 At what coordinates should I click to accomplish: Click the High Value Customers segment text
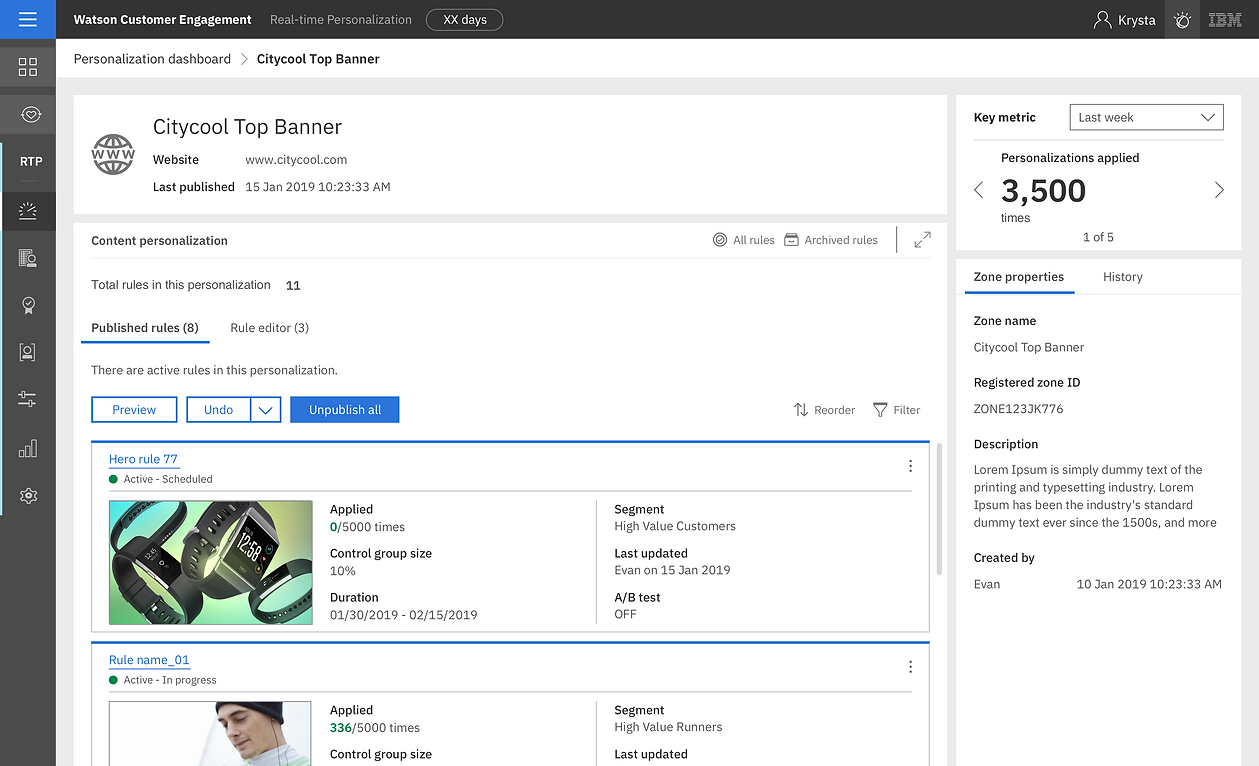tap(675, 526)
